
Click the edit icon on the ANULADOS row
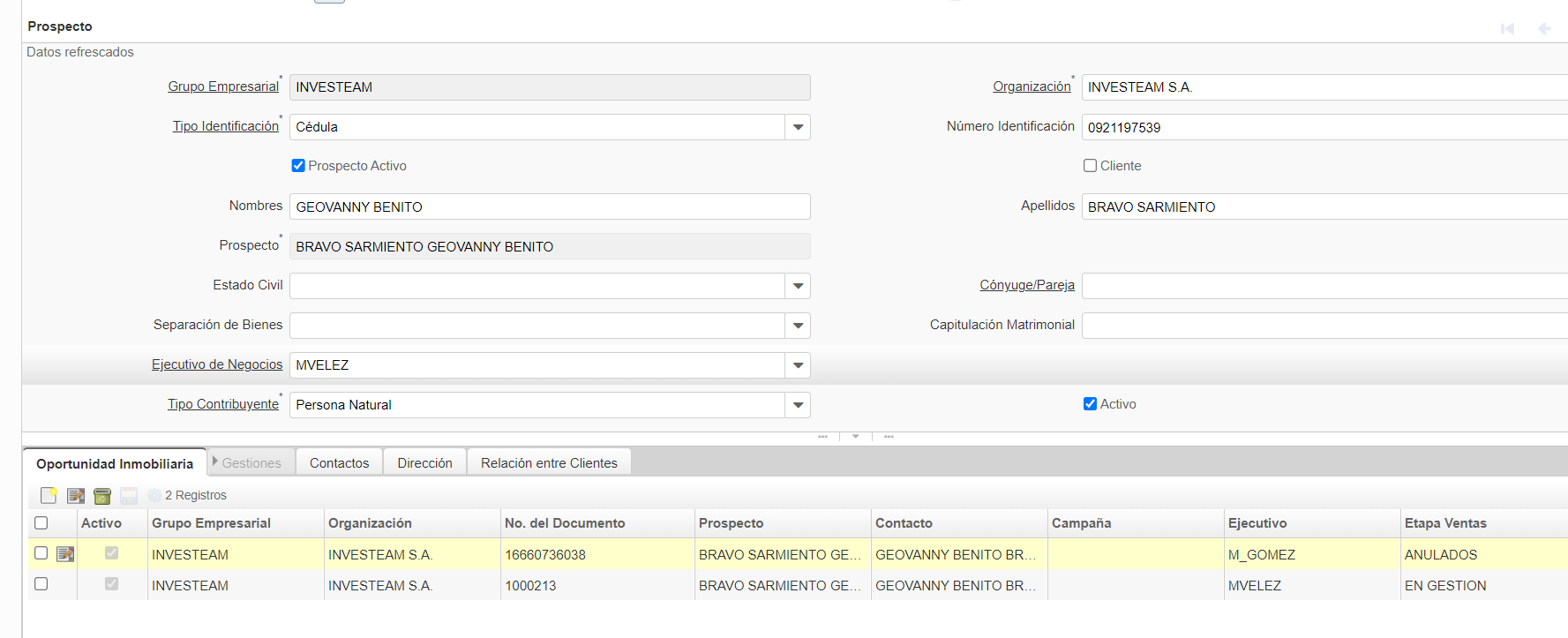click(65, 554)
